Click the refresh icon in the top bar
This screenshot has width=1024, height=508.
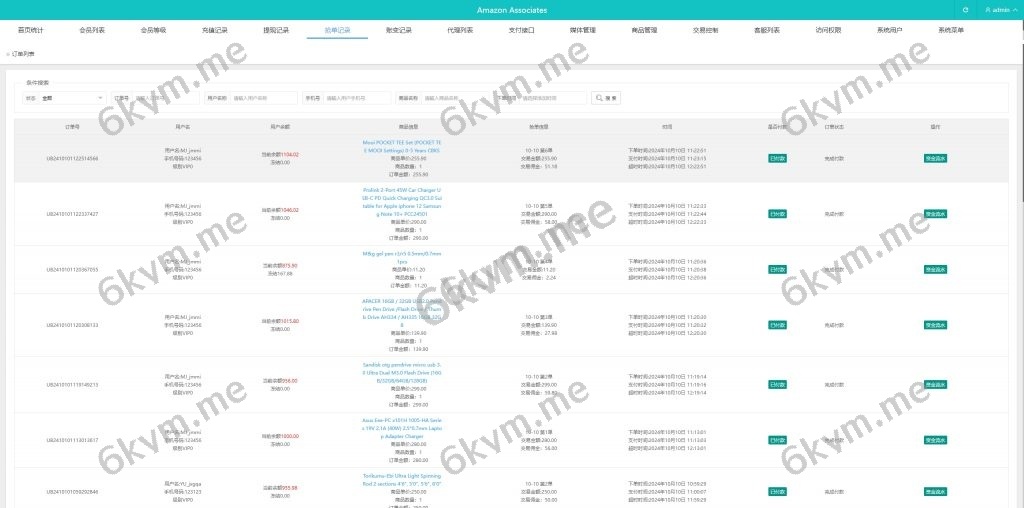(x=965, y=10)
